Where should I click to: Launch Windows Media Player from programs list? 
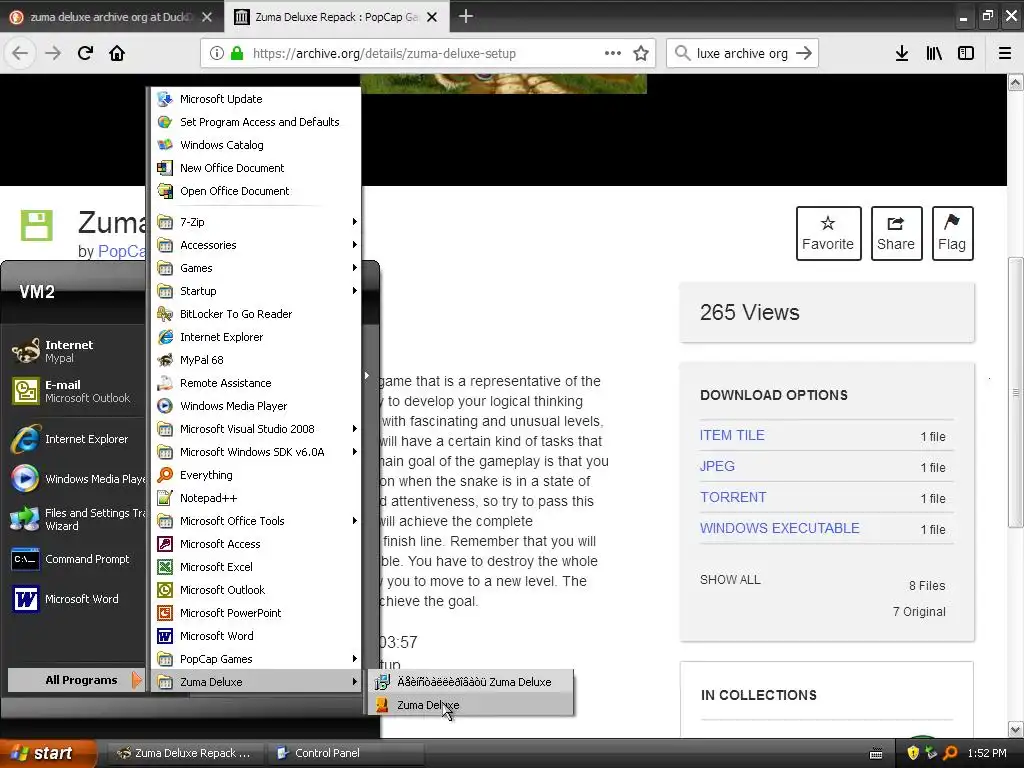pos(256,406)
